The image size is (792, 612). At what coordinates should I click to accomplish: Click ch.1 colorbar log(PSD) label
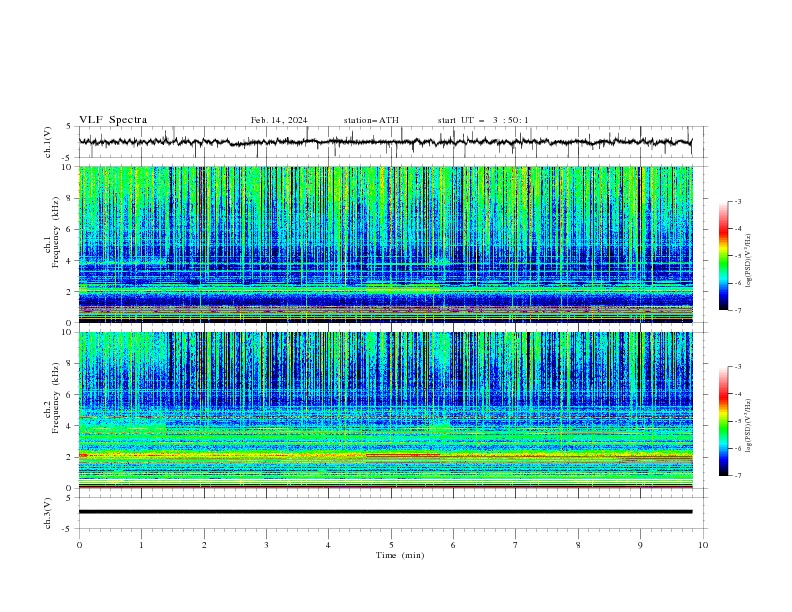click(x=748, y=261)
